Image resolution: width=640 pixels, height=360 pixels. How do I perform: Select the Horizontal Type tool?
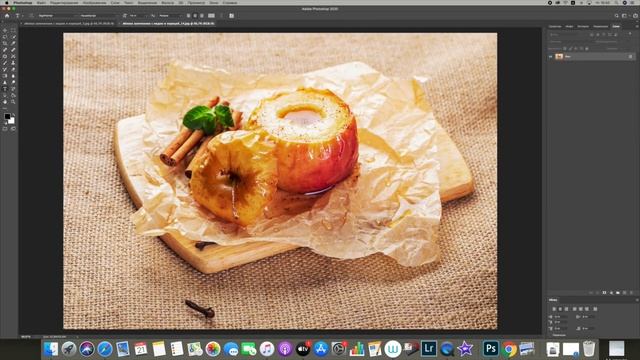4,89
